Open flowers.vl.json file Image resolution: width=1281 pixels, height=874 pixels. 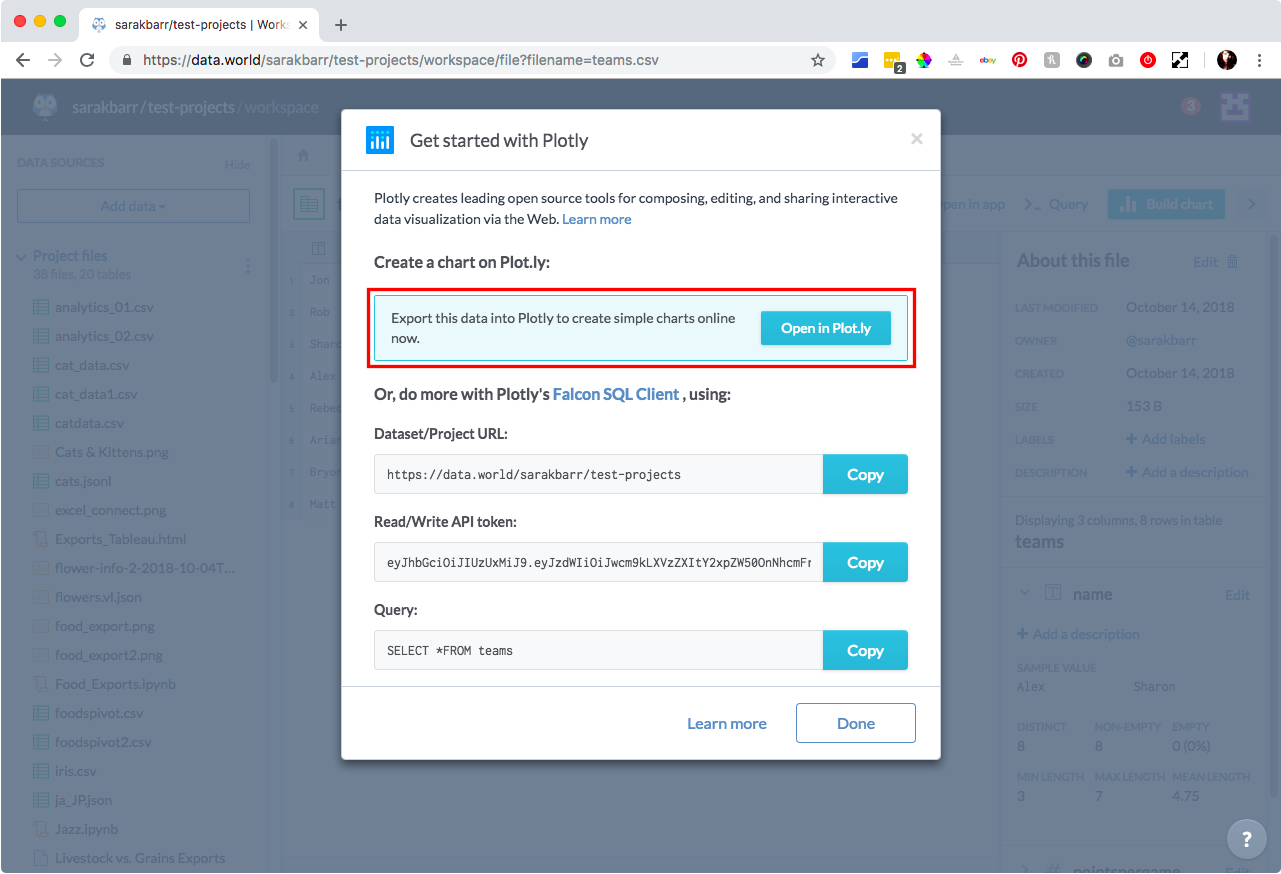pyautogui.click(x=98, y=597)
